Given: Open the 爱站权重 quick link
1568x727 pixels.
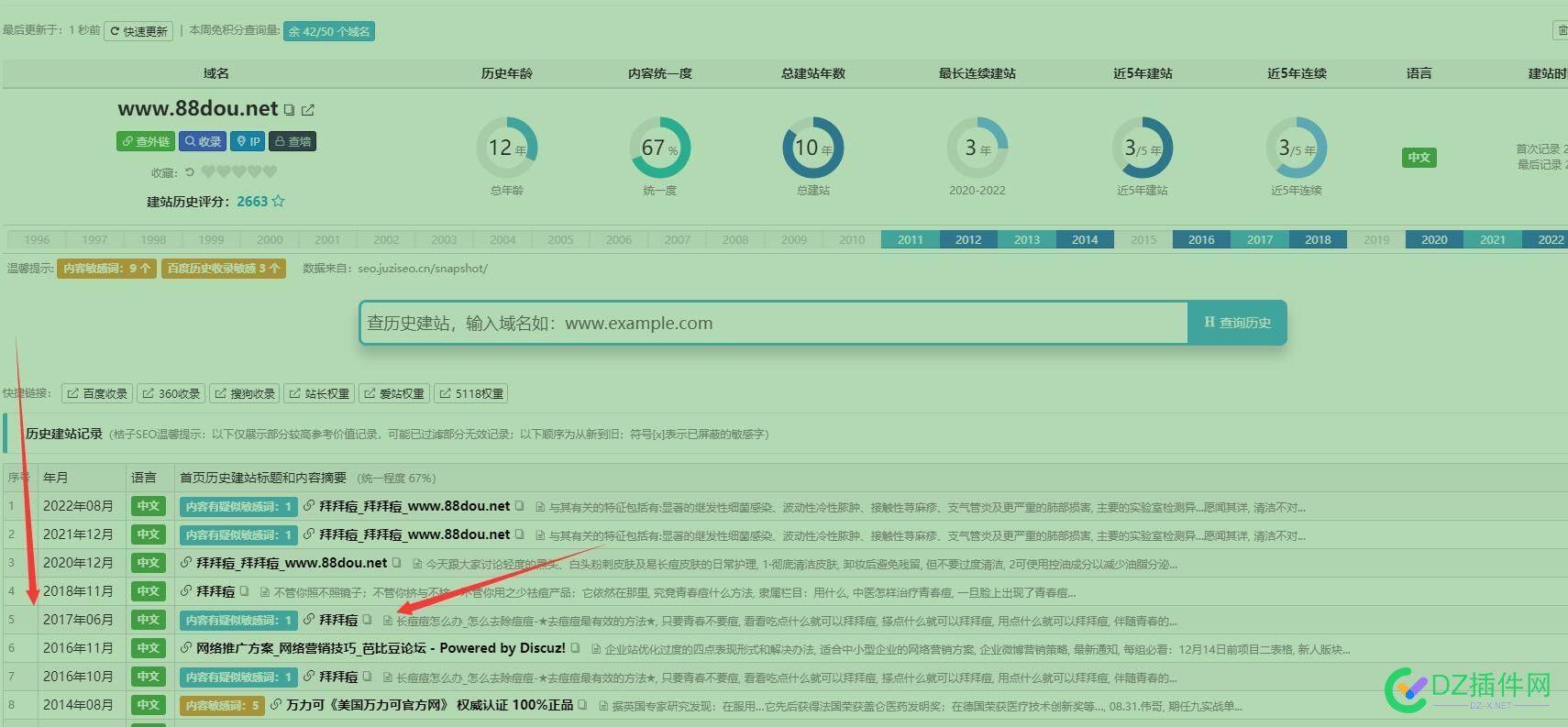Looking at the screenshot, I should click(x=394, y=393).
